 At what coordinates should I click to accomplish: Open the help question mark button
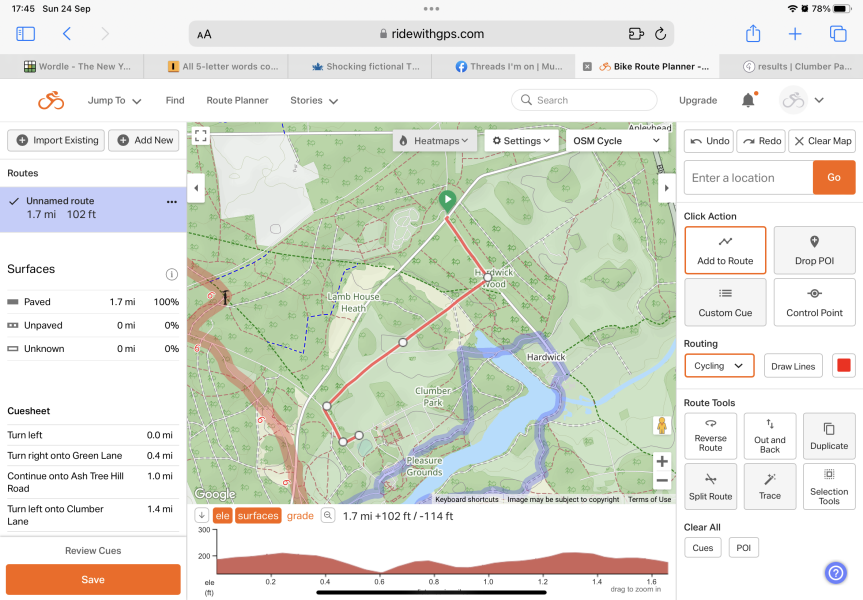835,573
